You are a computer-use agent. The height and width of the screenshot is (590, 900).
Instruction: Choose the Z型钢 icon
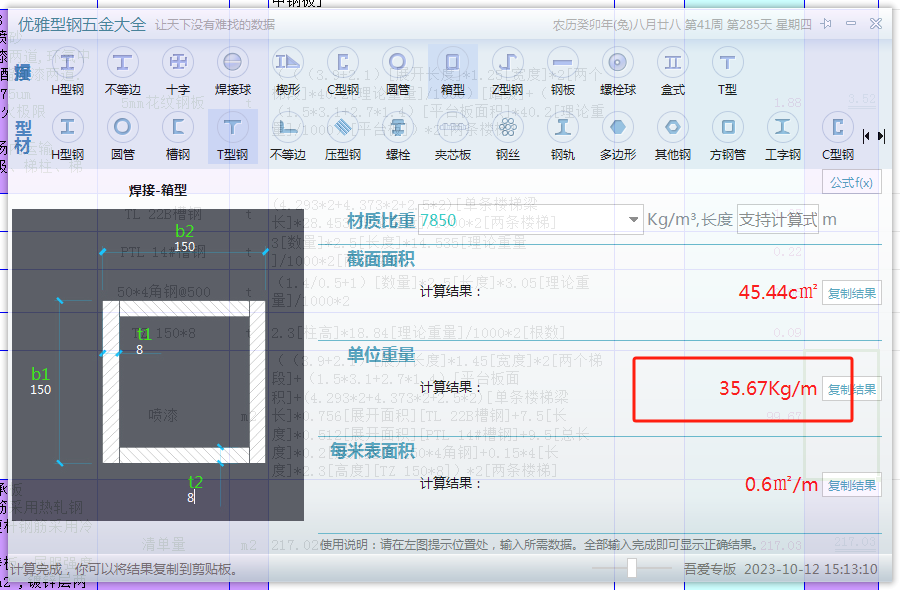pos(507,72)
